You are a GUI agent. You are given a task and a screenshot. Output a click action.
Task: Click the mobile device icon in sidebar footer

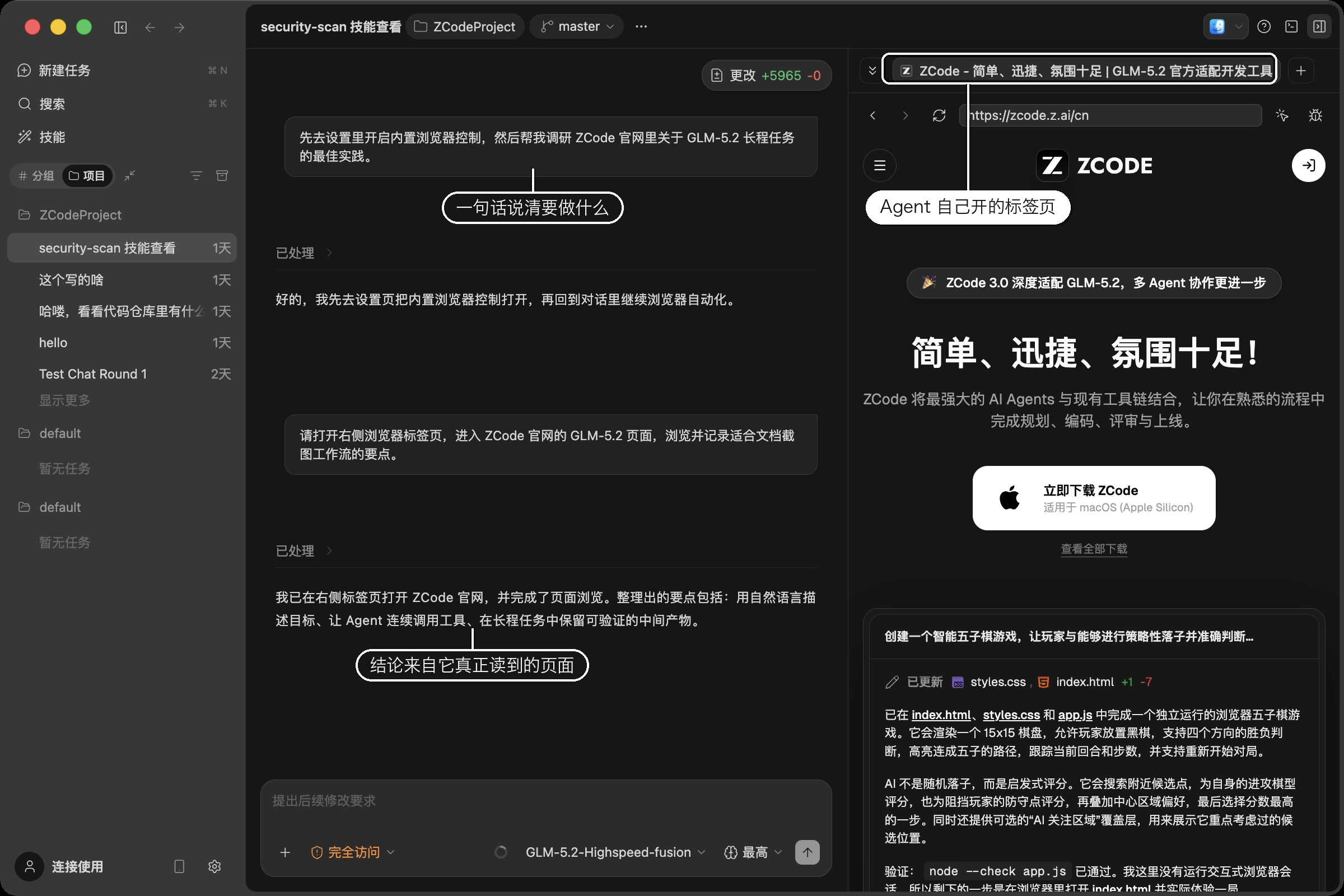(179, 866)
